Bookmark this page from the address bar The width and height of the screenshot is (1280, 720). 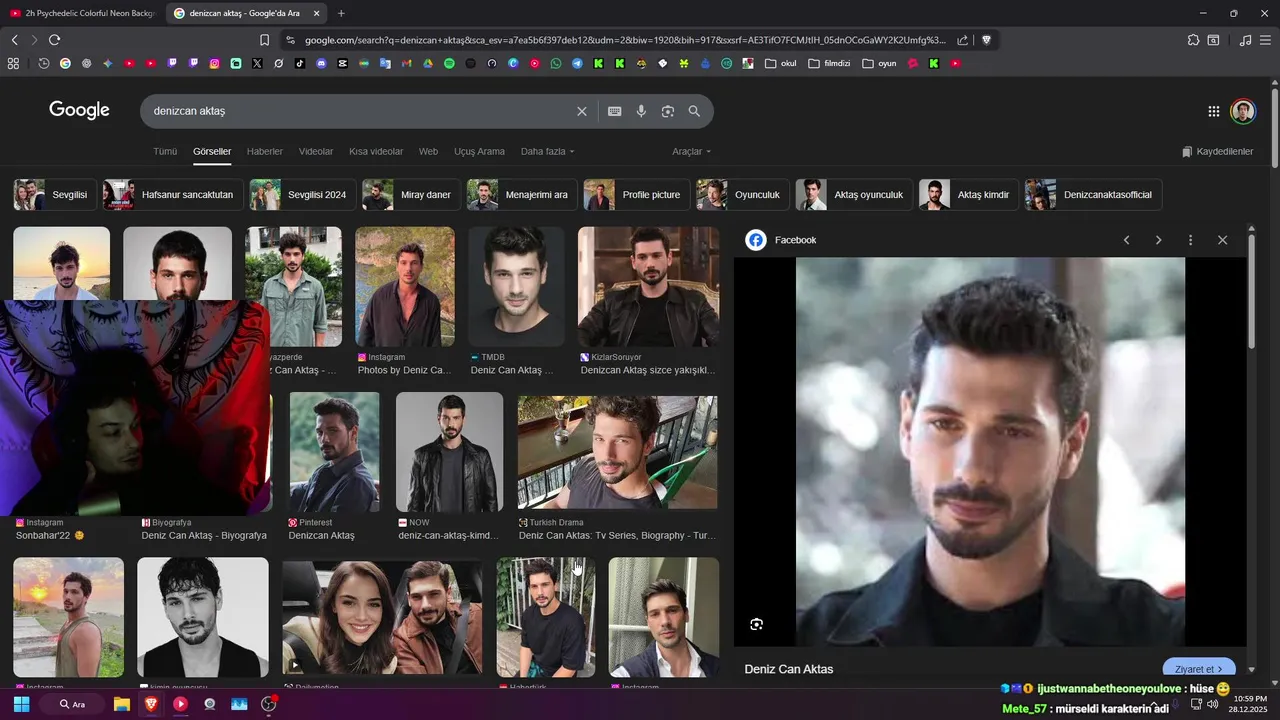264,40
